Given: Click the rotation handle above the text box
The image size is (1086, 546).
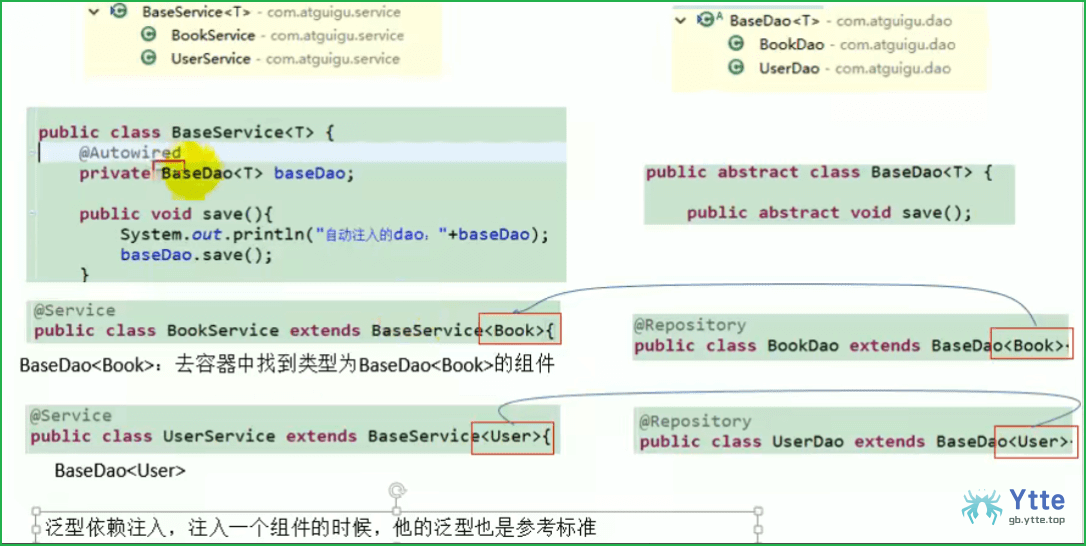Looking at the screenshot, I should pyautogui.click(x=397, y=491).
